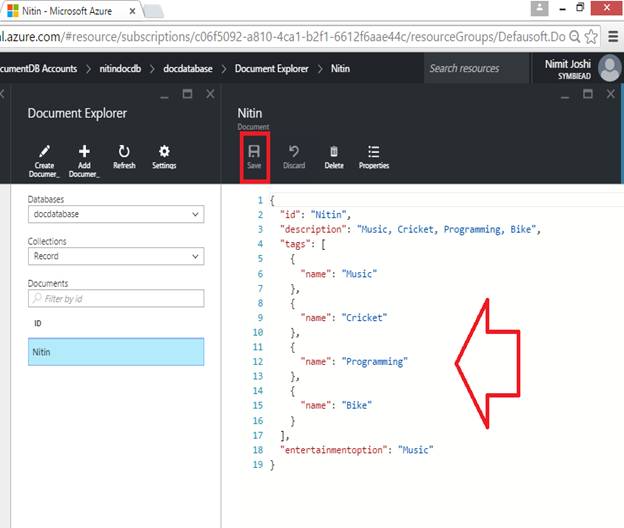
Task: Go to DocumentDB Accounts breadcrumb
Action: pyautogui.click(x=38, y=68)
